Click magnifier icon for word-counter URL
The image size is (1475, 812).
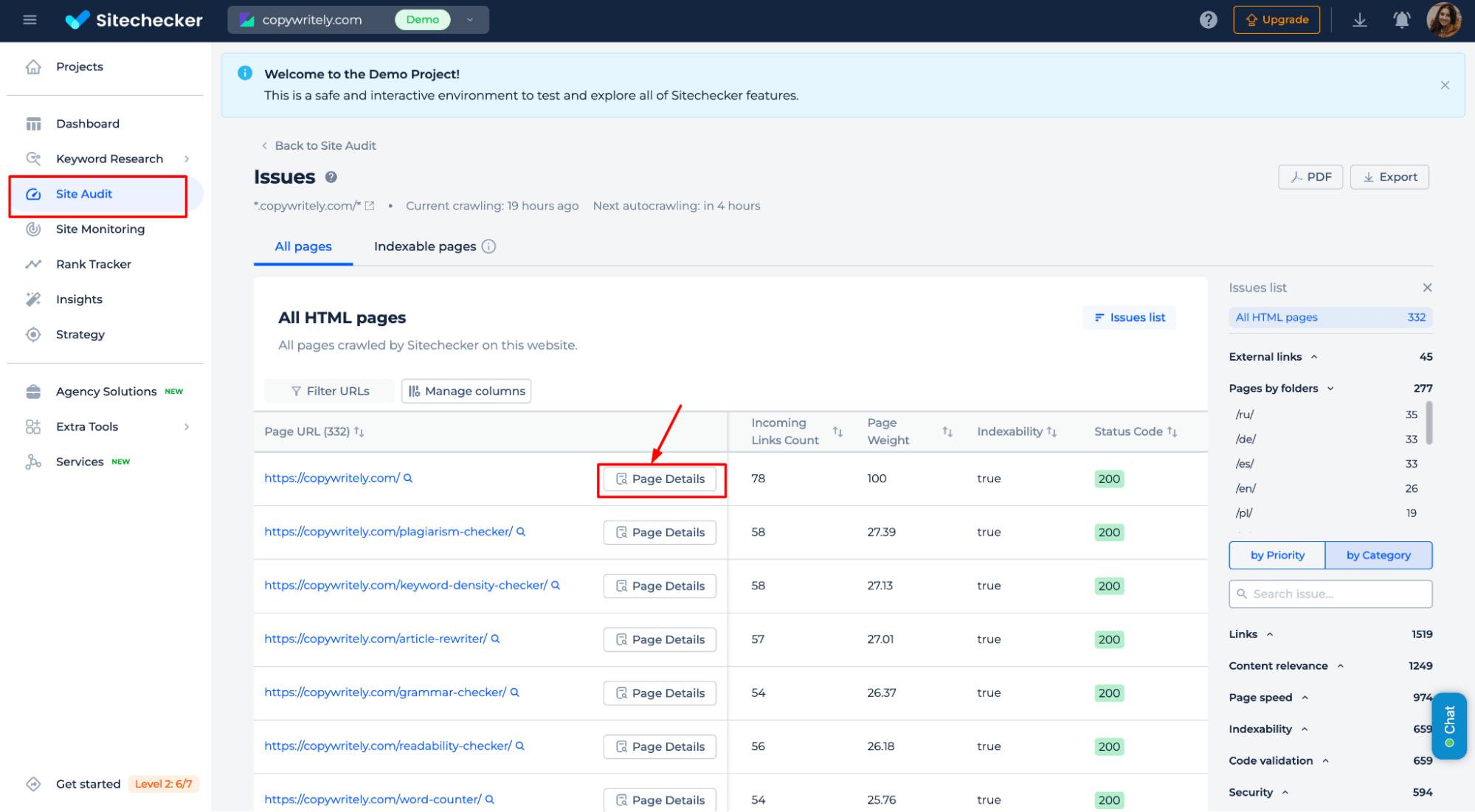point(490,799)
